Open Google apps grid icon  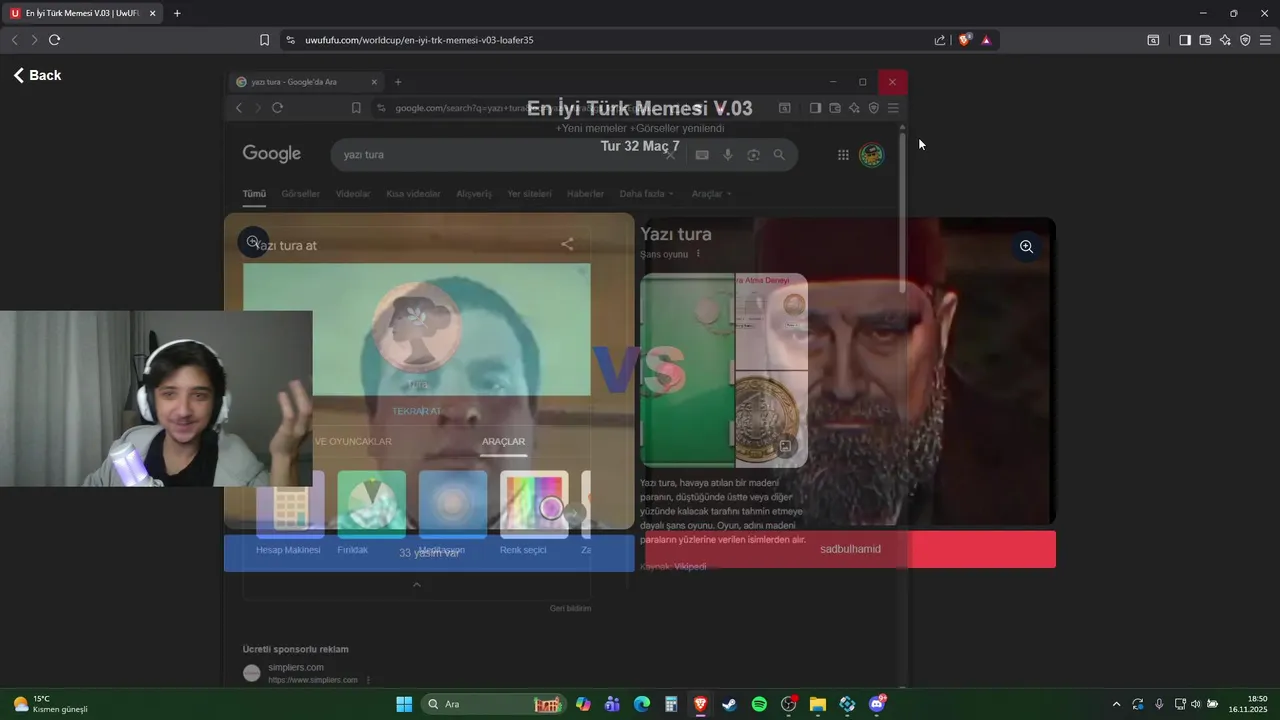click(843, 155)
